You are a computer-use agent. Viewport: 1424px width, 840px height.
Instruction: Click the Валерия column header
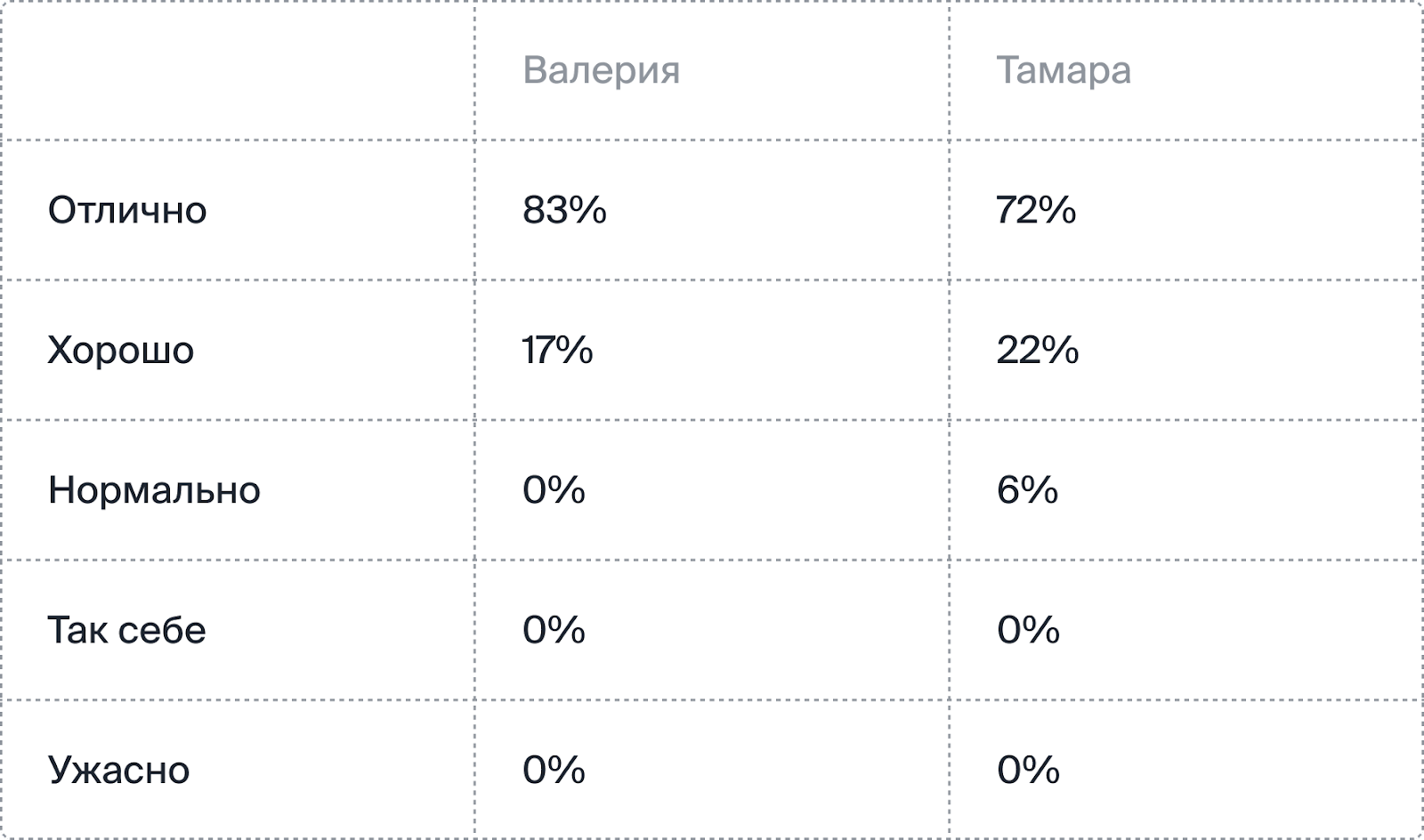pyautogui.click(x=601, y=70)
